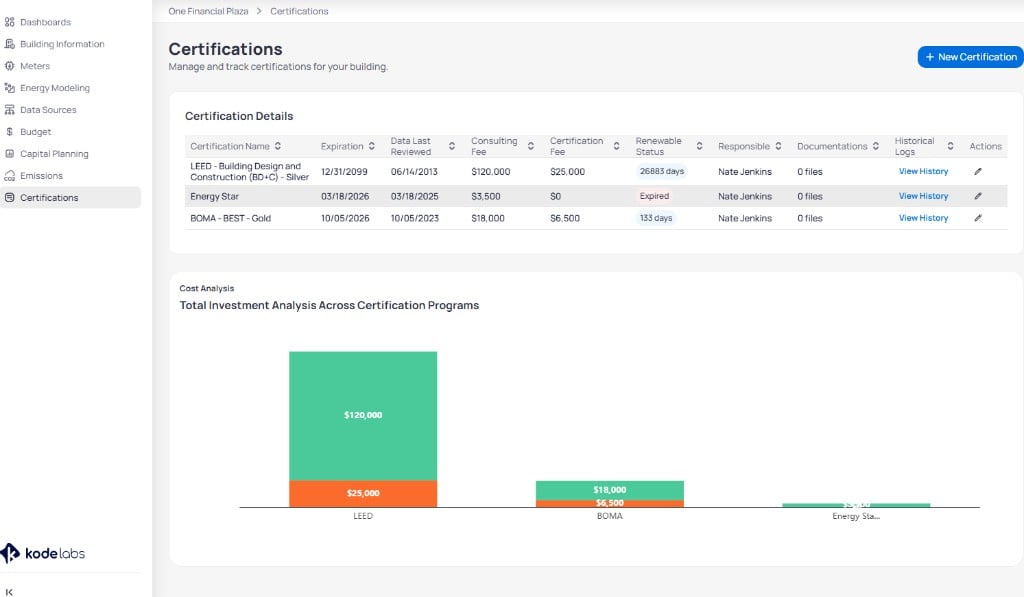Navigate to Energy Modeling
Image resolution: width=1024 pixels, height=597 pixels.
click(x=55, y=88)
